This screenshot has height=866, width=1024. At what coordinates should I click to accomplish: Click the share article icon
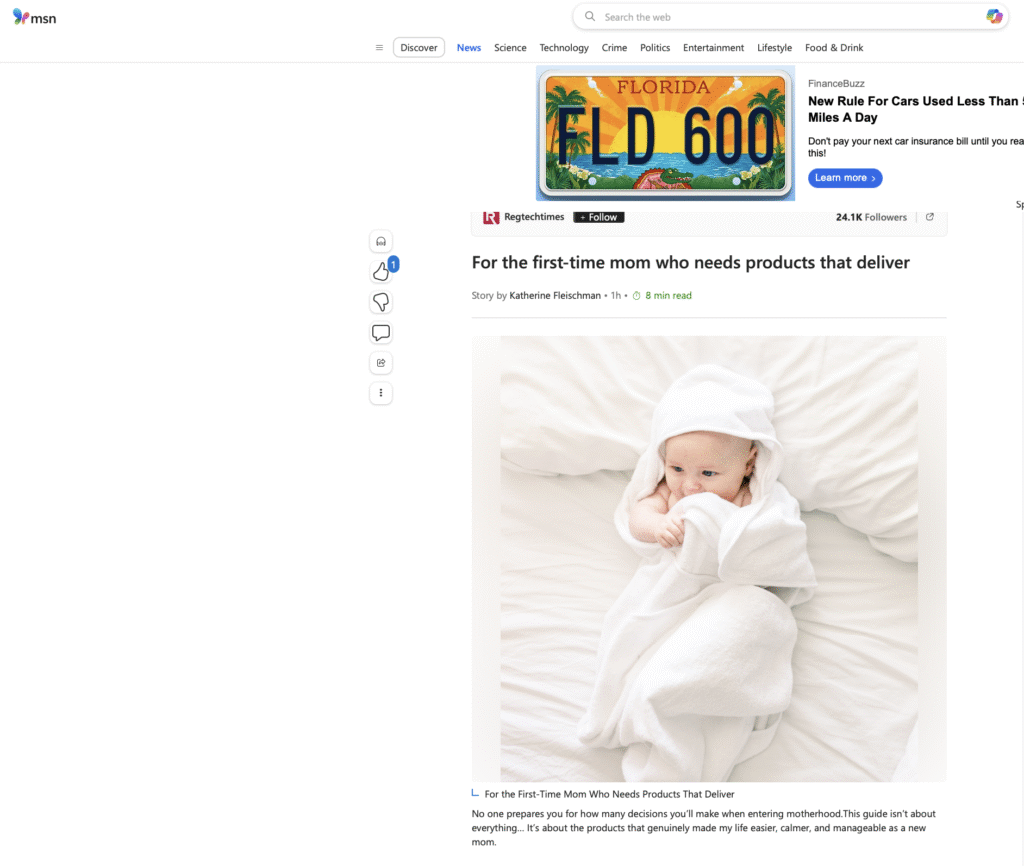(381, 362)
